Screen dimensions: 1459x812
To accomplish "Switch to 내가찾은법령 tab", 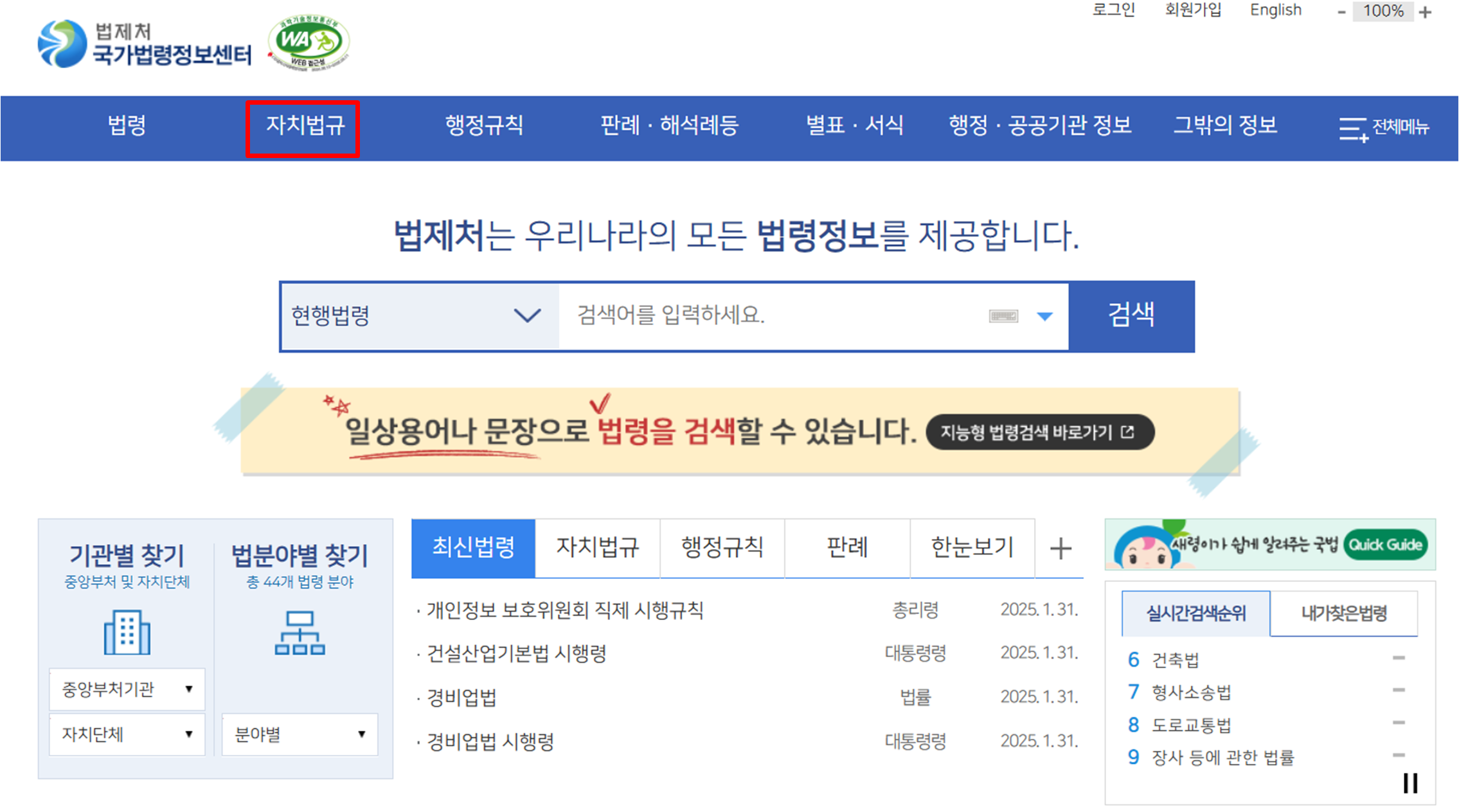I will click(x=1343, y=613).
